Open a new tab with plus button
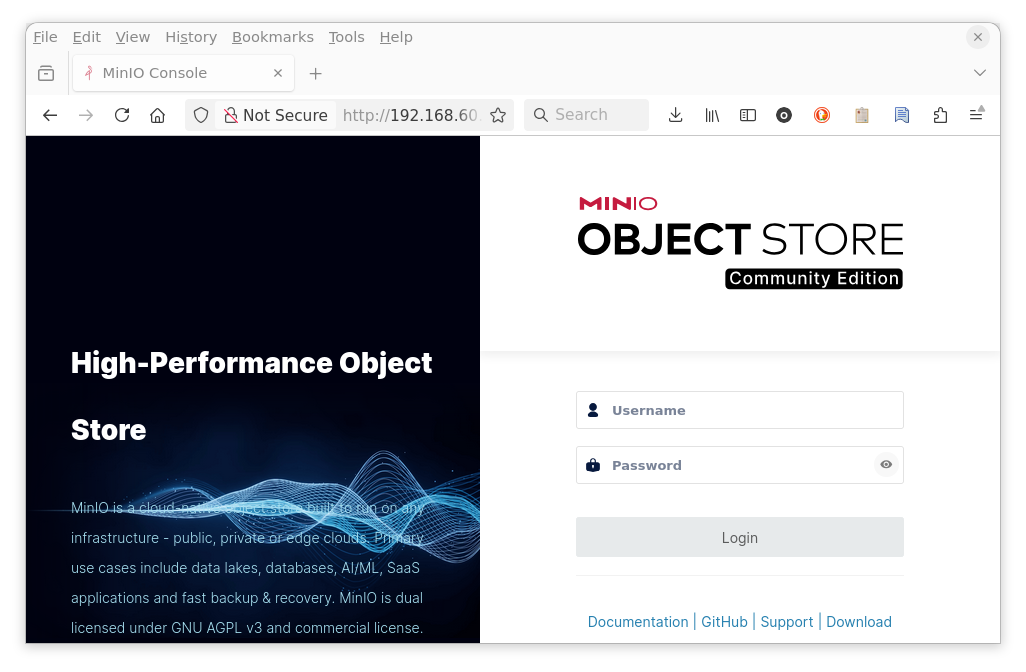Viewport: 1026px width, 672px height. pos(316,73)
